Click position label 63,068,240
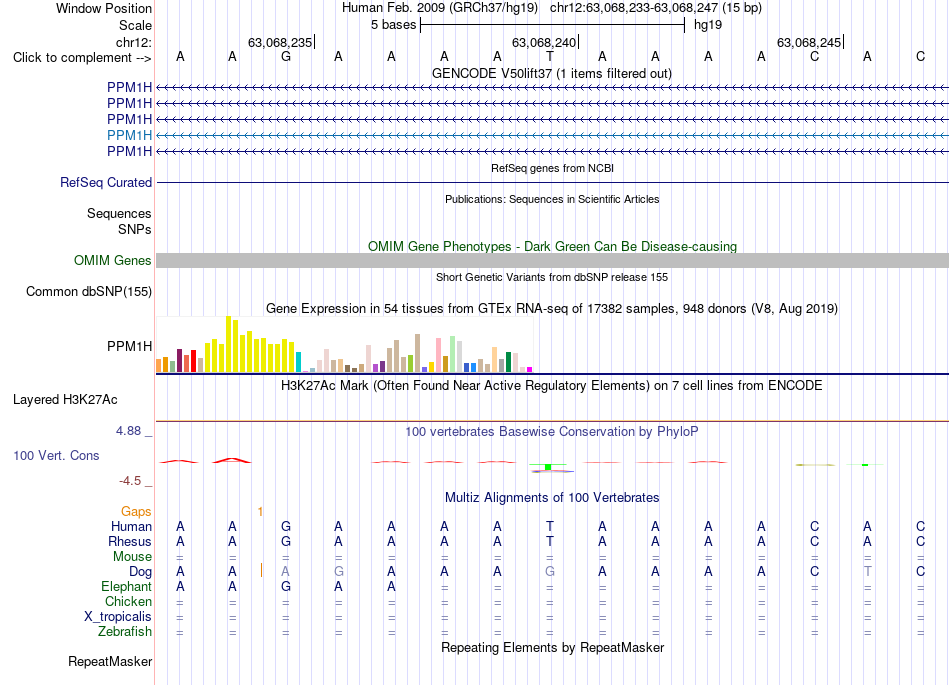The image size is (950, 685). coord(544,42)
